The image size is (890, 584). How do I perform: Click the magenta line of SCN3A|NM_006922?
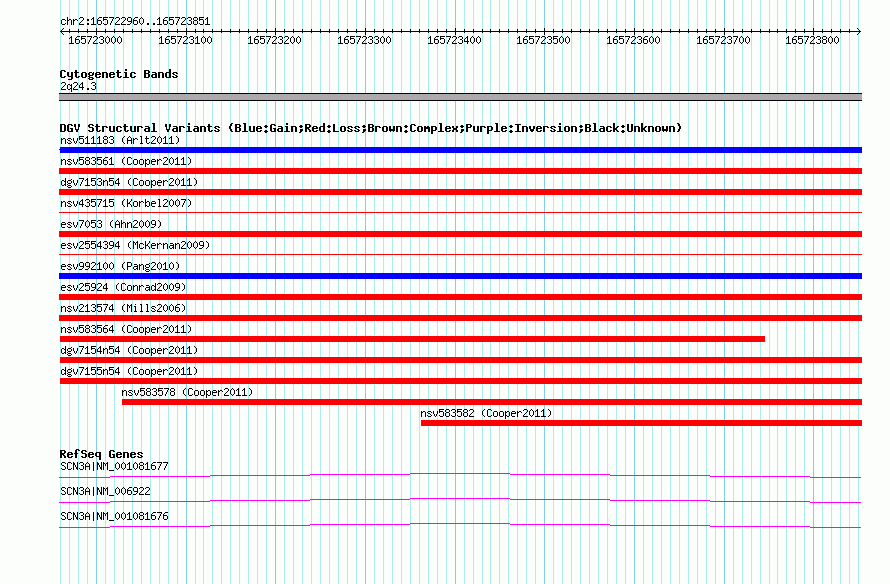pyautogui.click(x=460, y=501)
